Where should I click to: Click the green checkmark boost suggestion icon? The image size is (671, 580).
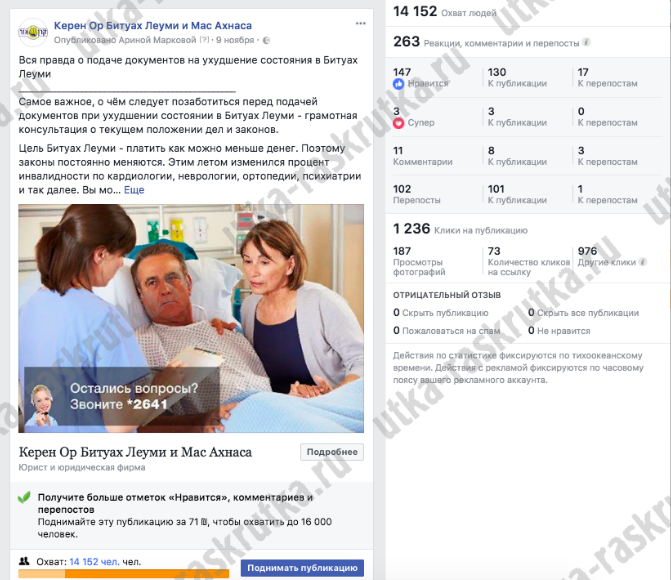pyautogui.click(x=24, y=497)
